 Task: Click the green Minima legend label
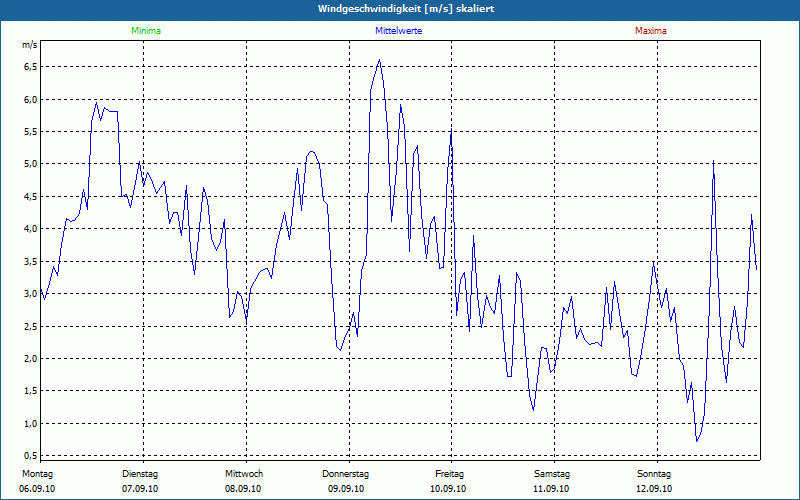(x=146, y=31)
